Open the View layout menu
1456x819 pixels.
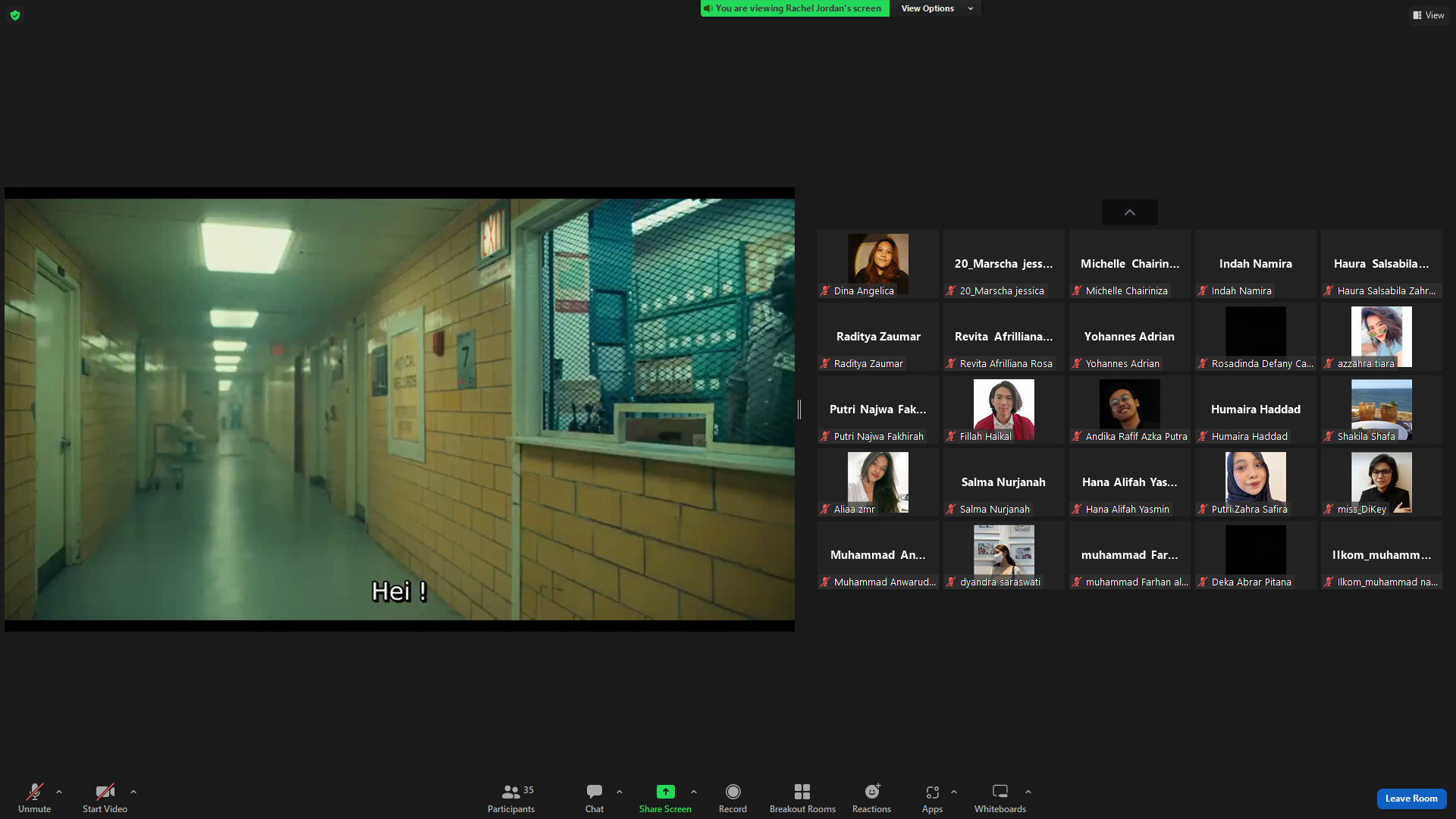point(1429,15)
